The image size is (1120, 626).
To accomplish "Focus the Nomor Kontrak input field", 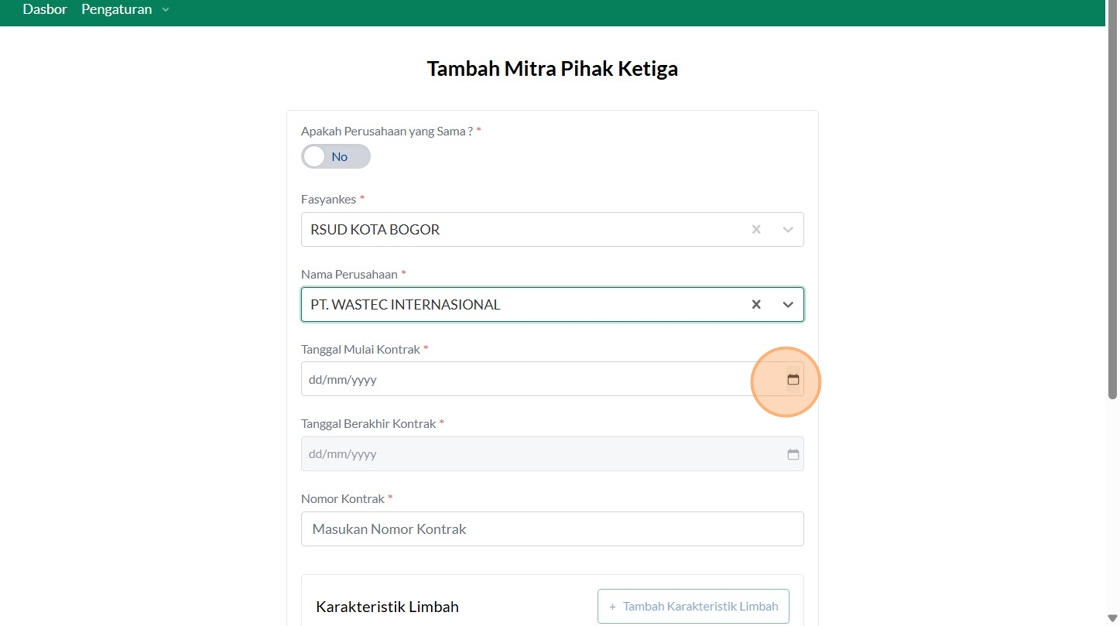I will [x=552, y=529].
